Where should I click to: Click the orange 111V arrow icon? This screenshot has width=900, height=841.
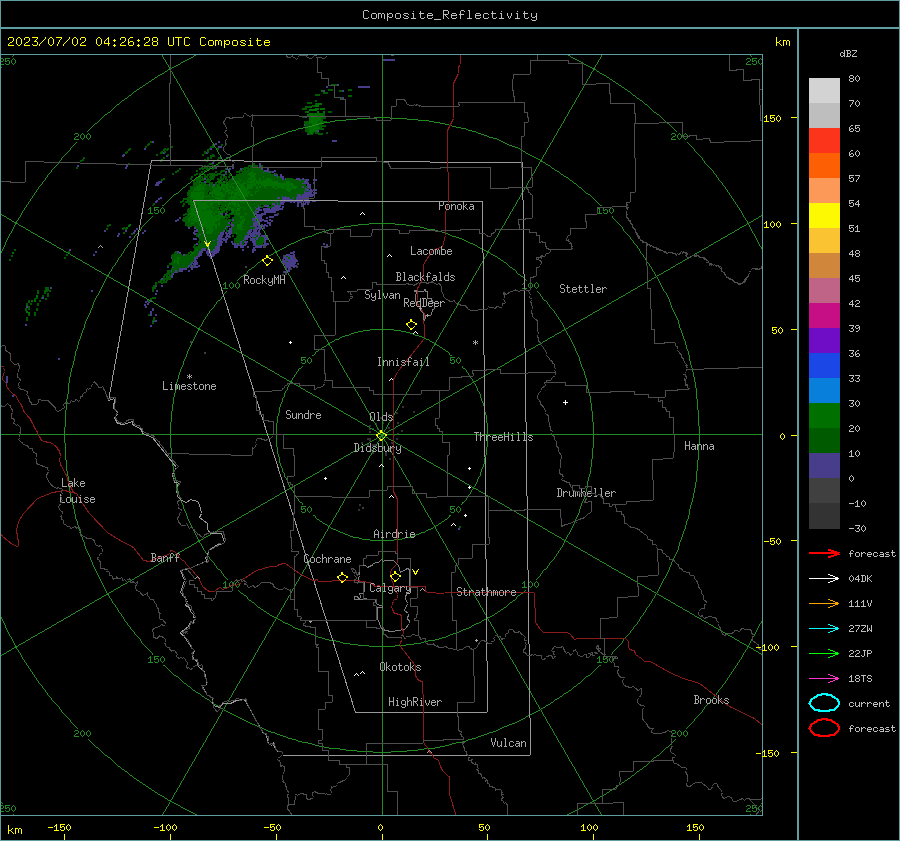[824, 603]
